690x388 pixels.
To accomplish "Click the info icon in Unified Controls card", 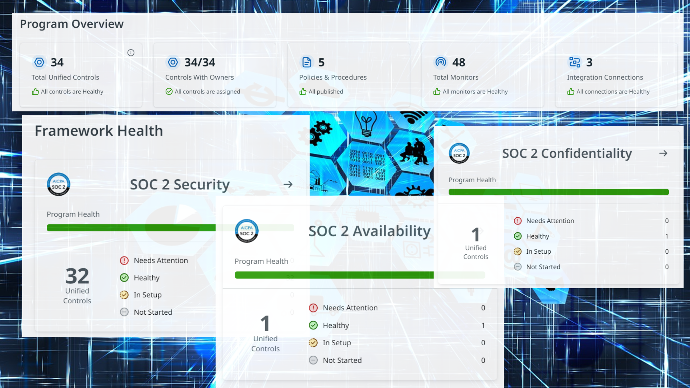I will click(131, 52).
